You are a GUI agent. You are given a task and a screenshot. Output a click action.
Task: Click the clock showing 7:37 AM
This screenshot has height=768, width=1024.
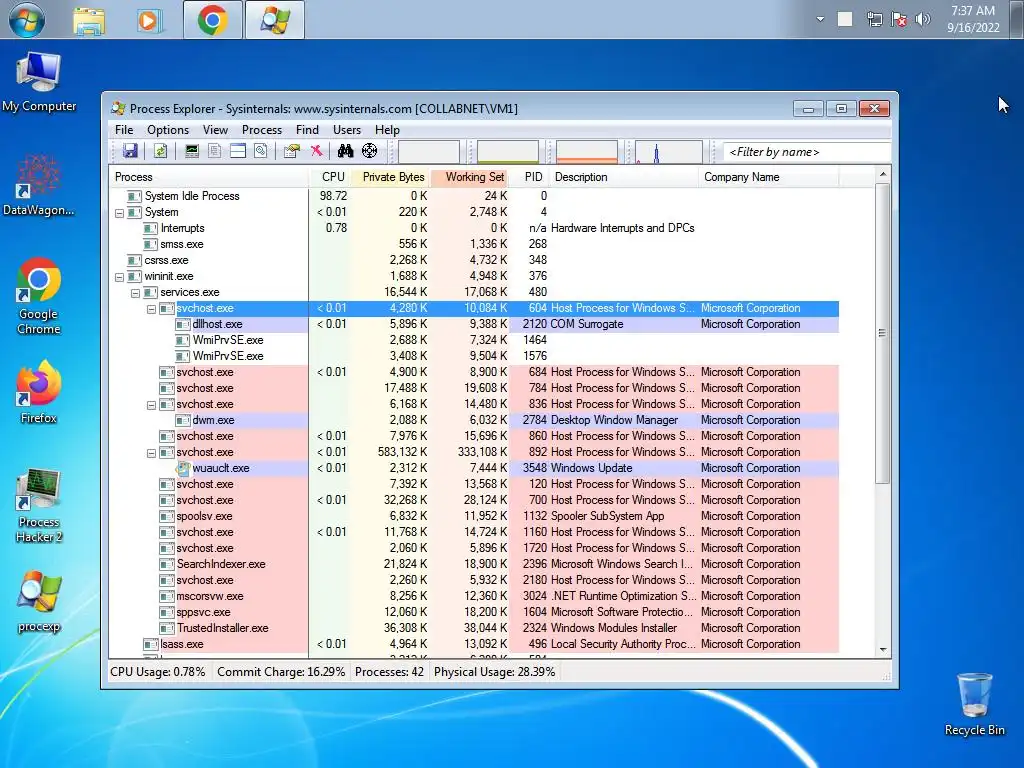(973, 19)
